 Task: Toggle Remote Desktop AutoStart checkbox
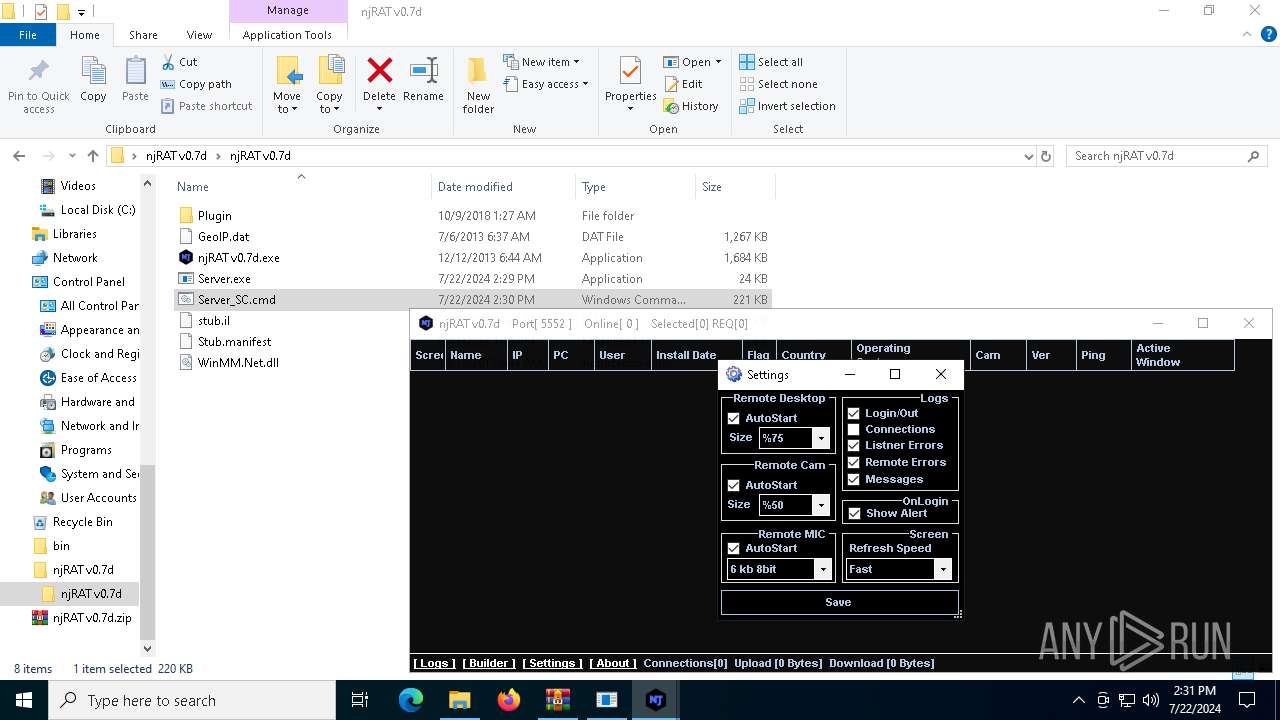click(733, 419)
